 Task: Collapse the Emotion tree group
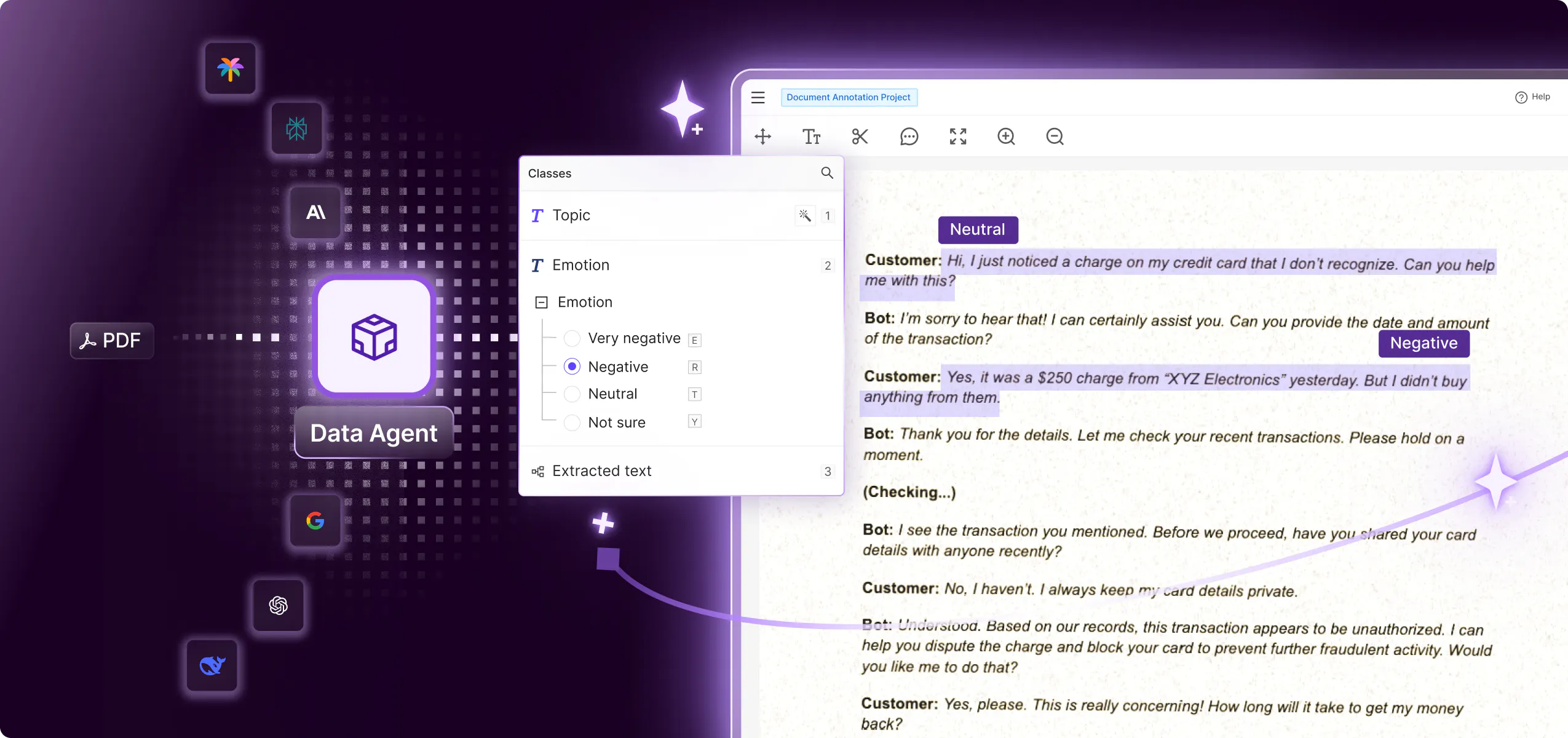pos(541,302)
